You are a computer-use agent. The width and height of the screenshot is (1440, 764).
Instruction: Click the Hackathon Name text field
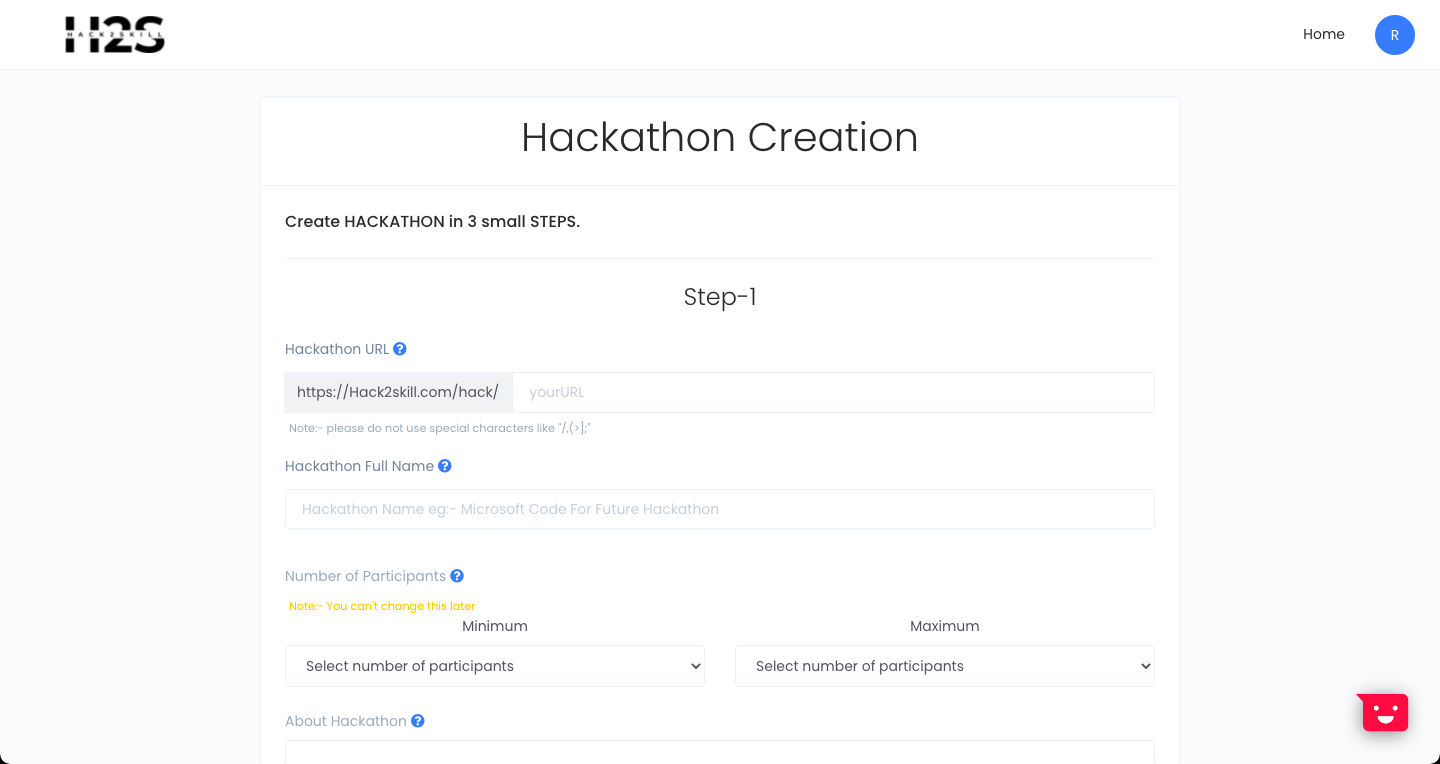(719, 509)
